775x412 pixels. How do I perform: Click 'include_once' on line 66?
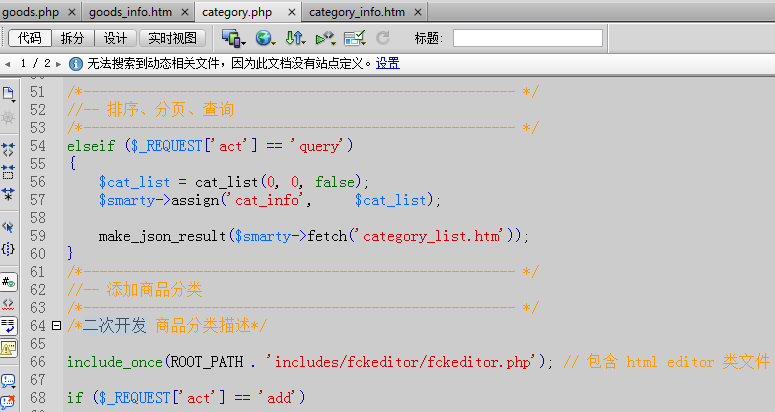tap(115, 362)
